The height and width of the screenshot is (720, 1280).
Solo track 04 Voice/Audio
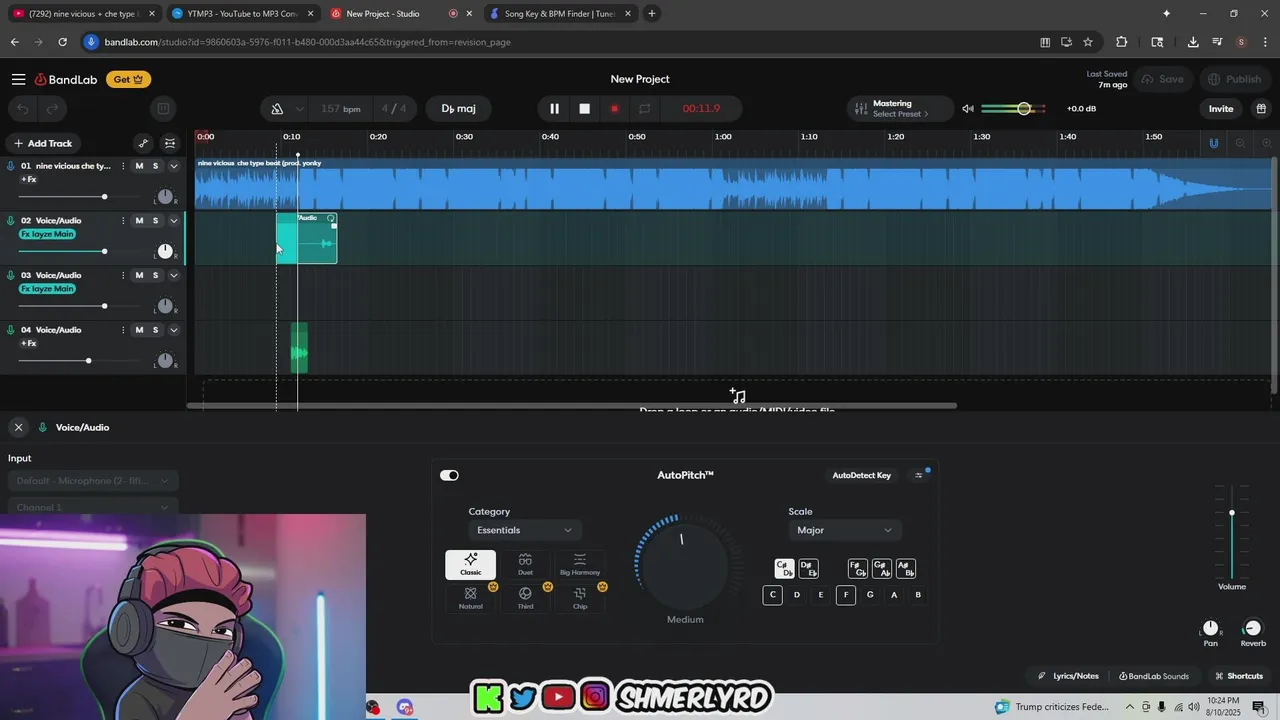pyautogui.click(x=155, y=330)
